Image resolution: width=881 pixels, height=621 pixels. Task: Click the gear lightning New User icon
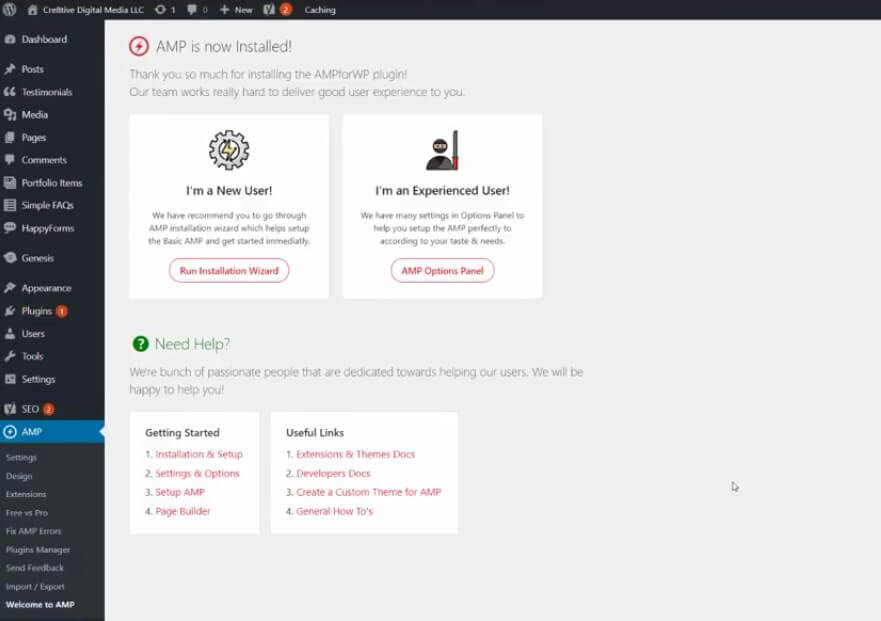(x=229, y=150)
